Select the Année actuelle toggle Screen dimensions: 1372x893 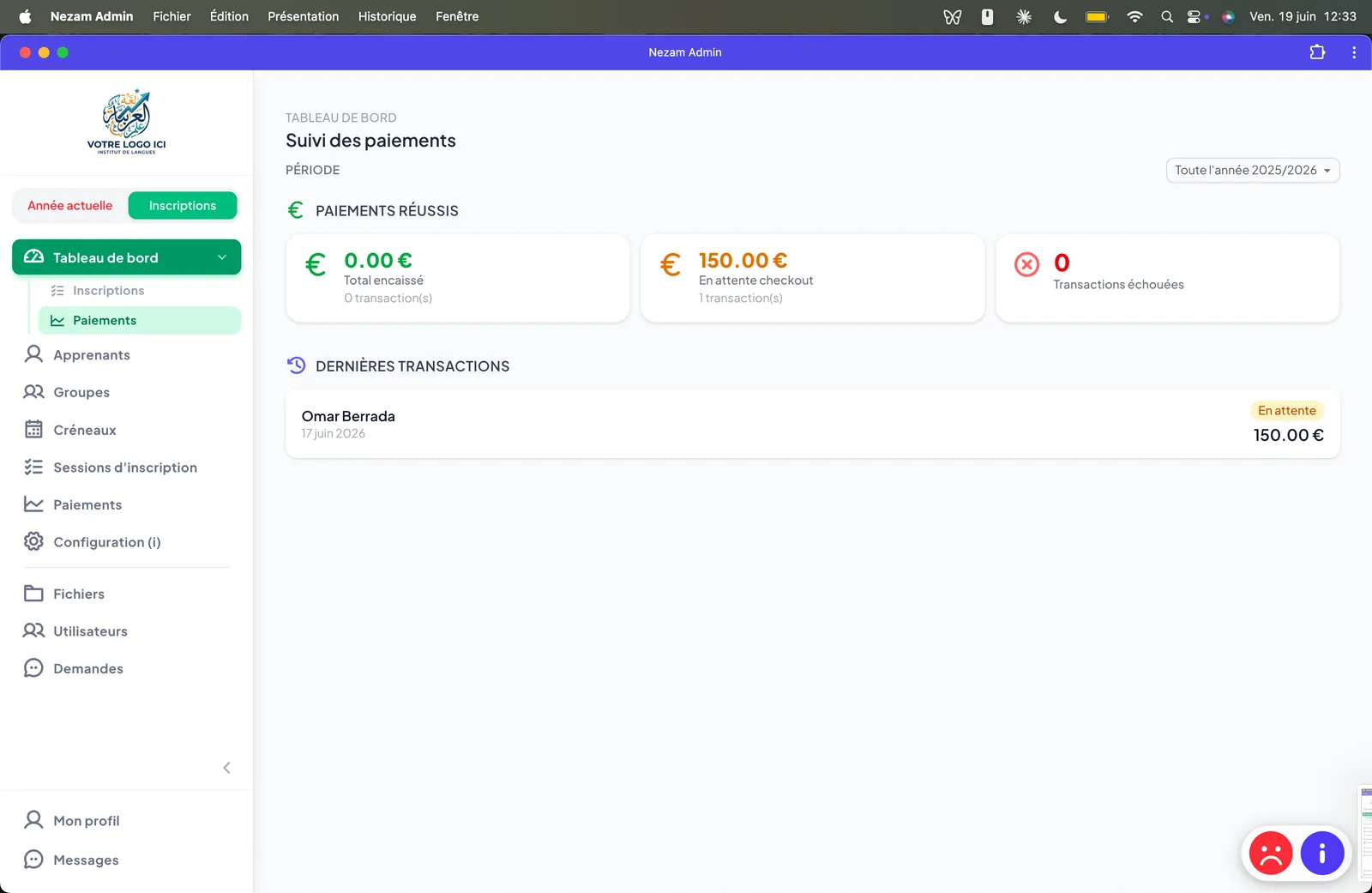[x=70, y=206]
